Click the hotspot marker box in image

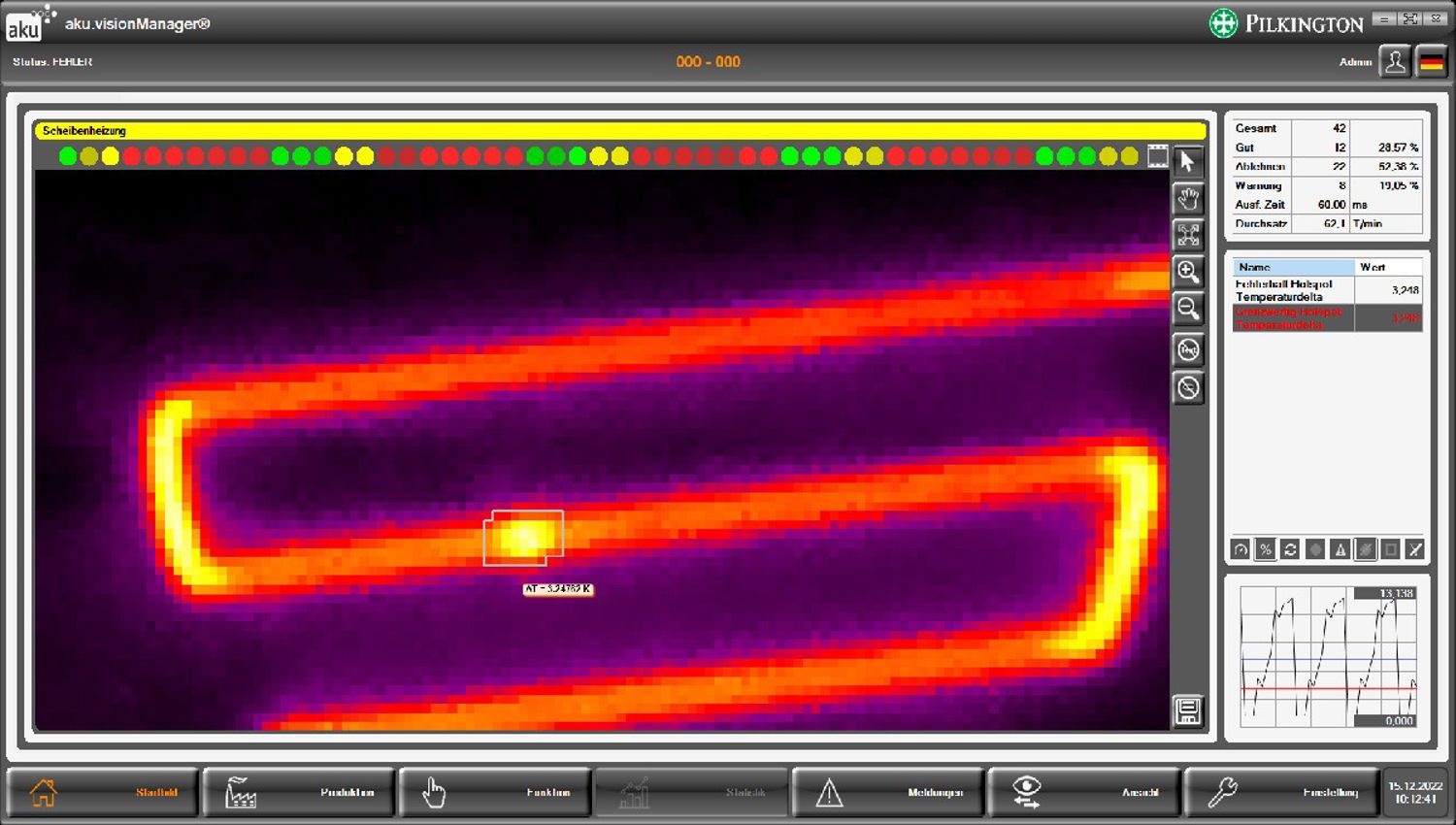pos(523,538)
